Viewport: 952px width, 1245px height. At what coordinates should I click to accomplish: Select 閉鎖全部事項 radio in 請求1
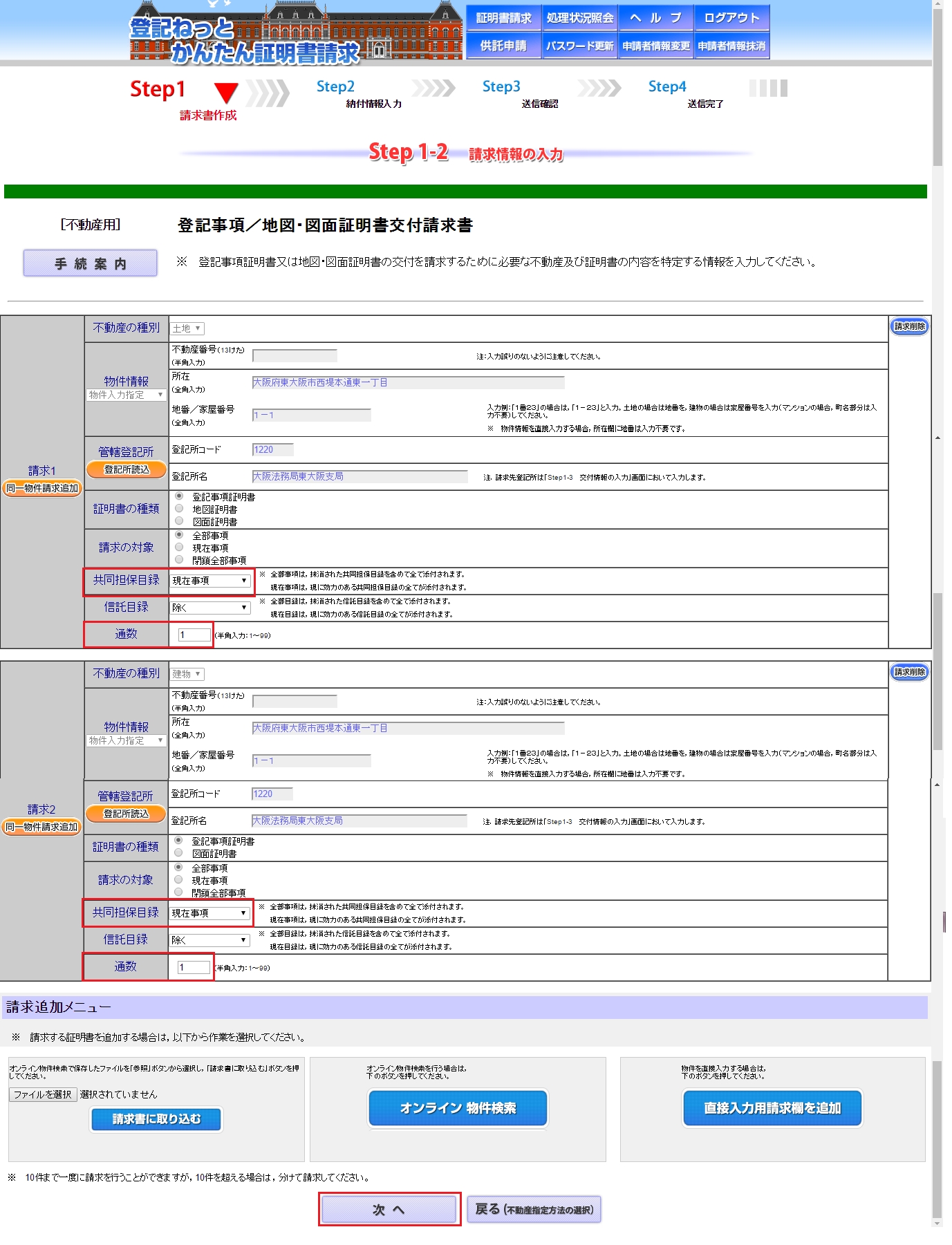click(x=179, y=560)
